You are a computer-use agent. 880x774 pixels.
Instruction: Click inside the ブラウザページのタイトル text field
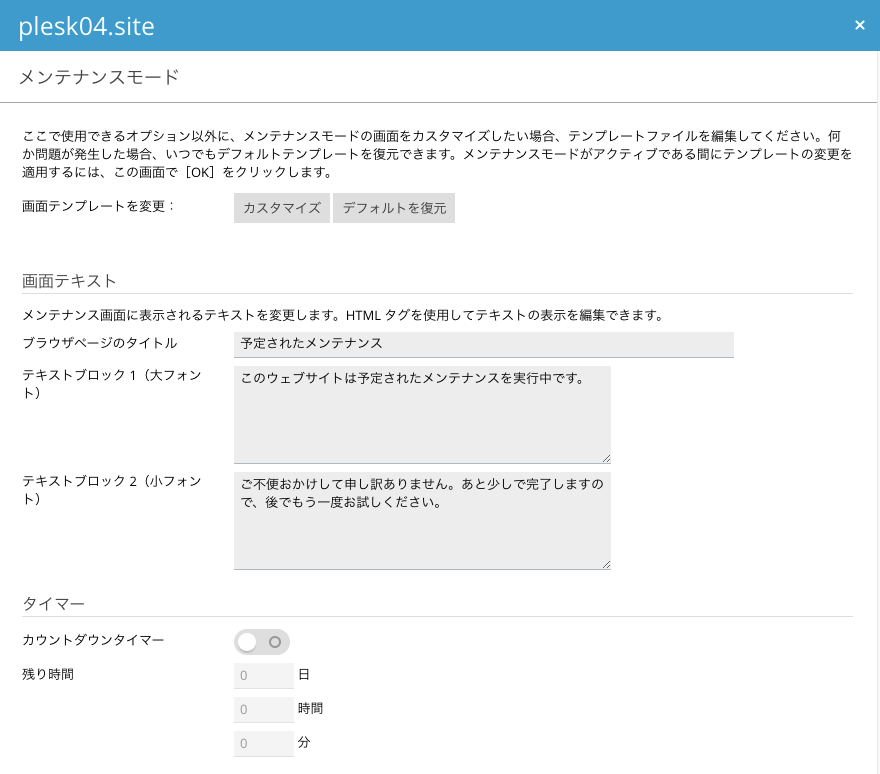pos(484,344)
